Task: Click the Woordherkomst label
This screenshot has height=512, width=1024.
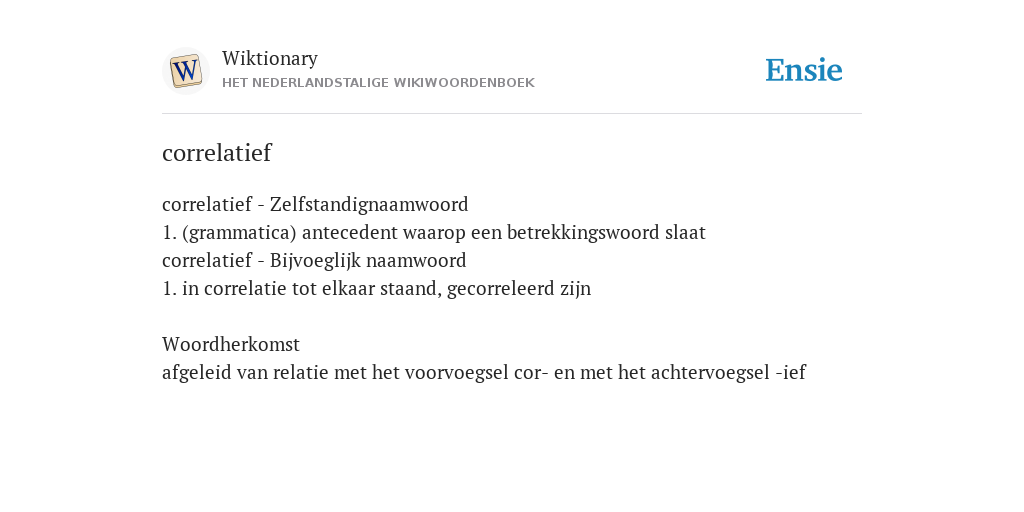Action: coord(231,344)
